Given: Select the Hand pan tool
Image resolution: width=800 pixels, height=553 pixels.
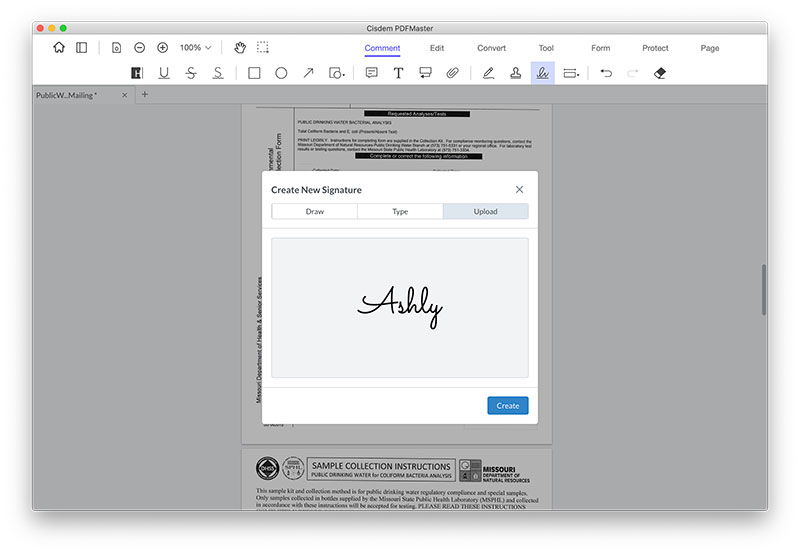Looking at the screenshot, I should pos(240,47).
